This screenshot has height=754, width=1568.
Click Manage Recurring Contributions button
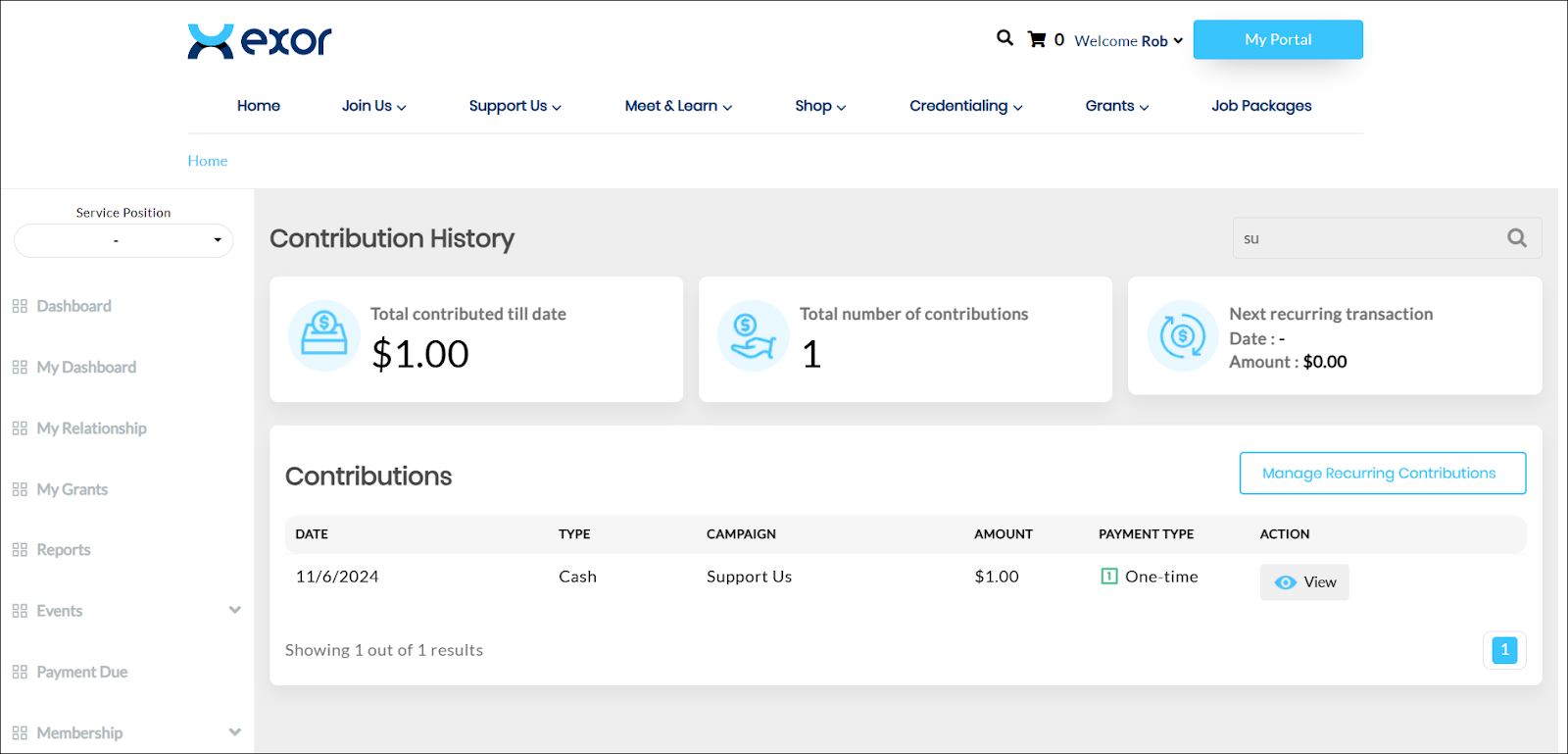1382,474
